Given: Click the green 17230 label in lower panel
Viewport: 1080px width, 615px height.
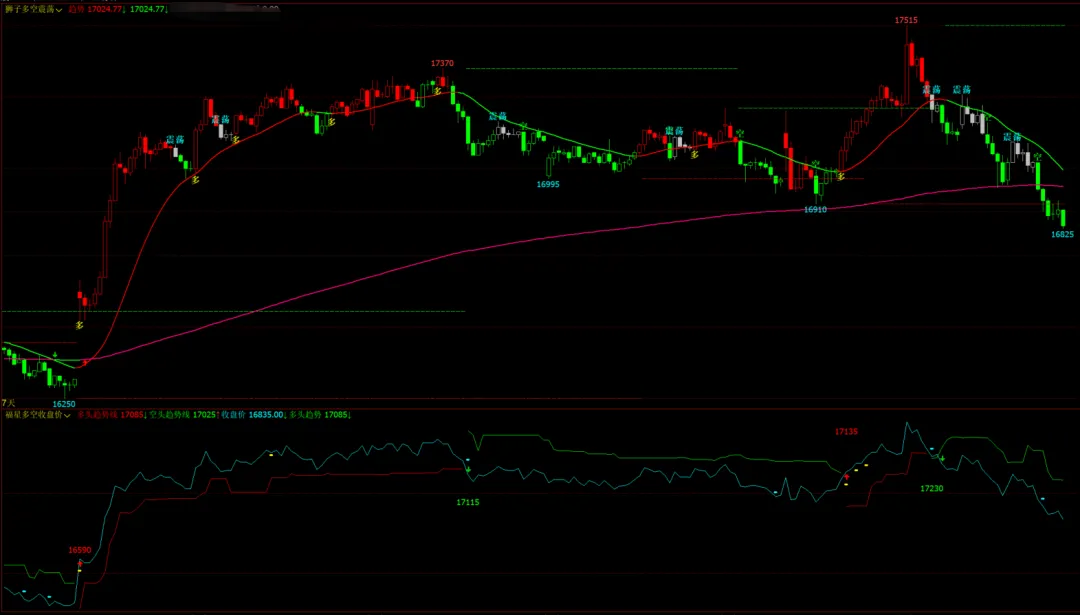Looking at the screenshot, I should pos(932,488).
